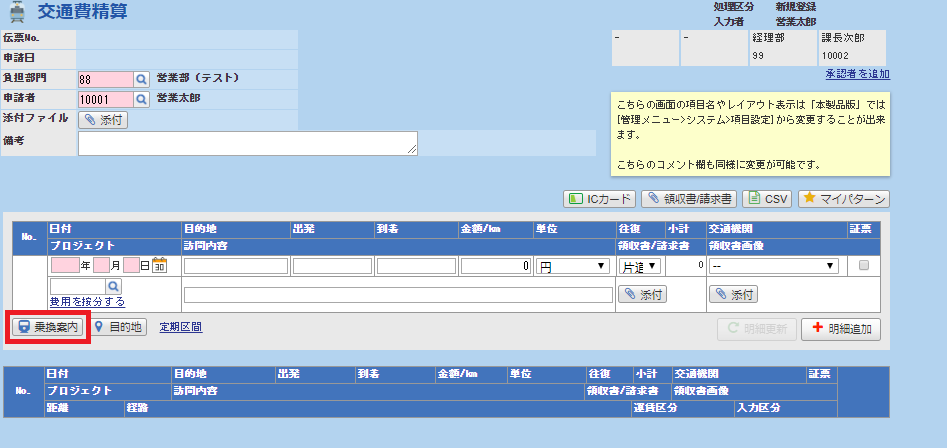Click the 金額/km amount field
The width and height of the screenshot is (947, 448).
pyautogui.click(x=496, y=266)
